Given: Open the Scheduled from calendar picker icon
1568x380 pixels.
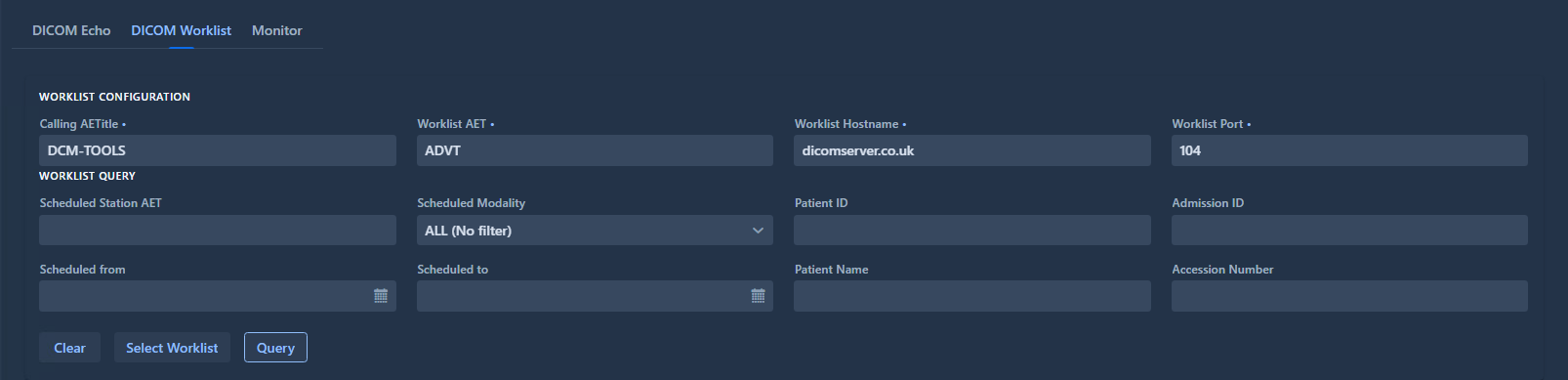Looking at the screenshot, I should pyautogui.click(x=381, y=296).
